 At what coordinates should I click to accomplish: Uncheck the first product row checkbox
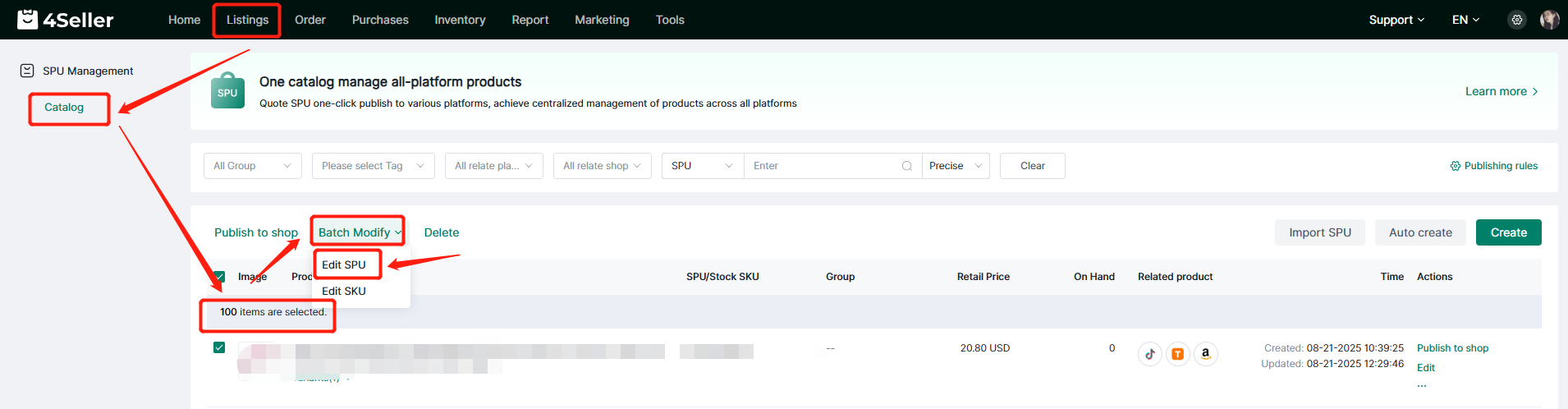tap(219, 347)
